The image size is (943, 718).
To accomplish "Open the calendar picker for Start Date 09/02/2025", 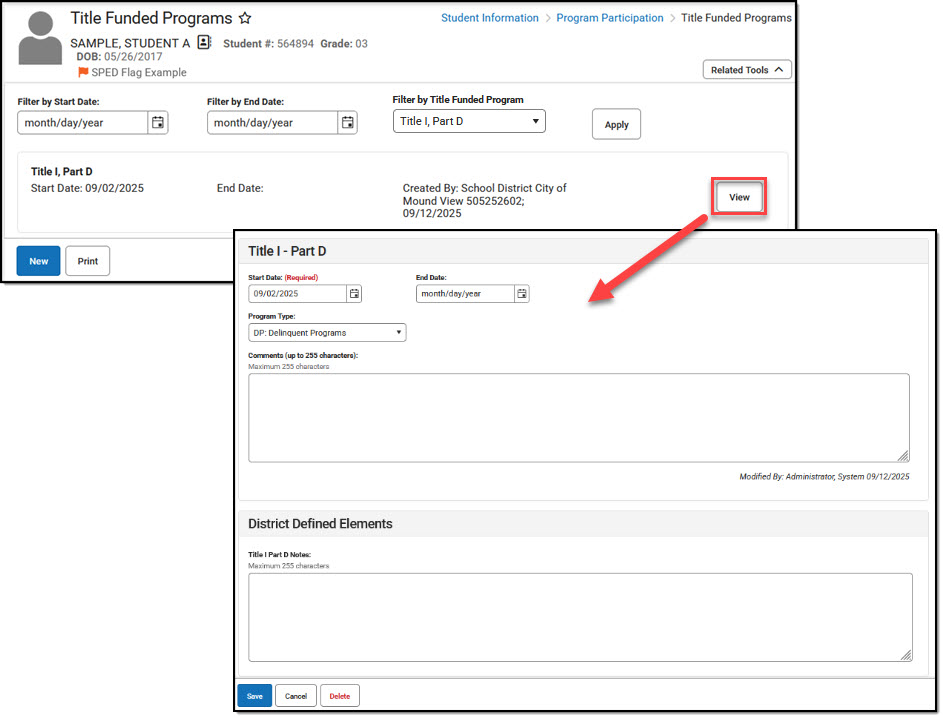I will pos(354,293).
